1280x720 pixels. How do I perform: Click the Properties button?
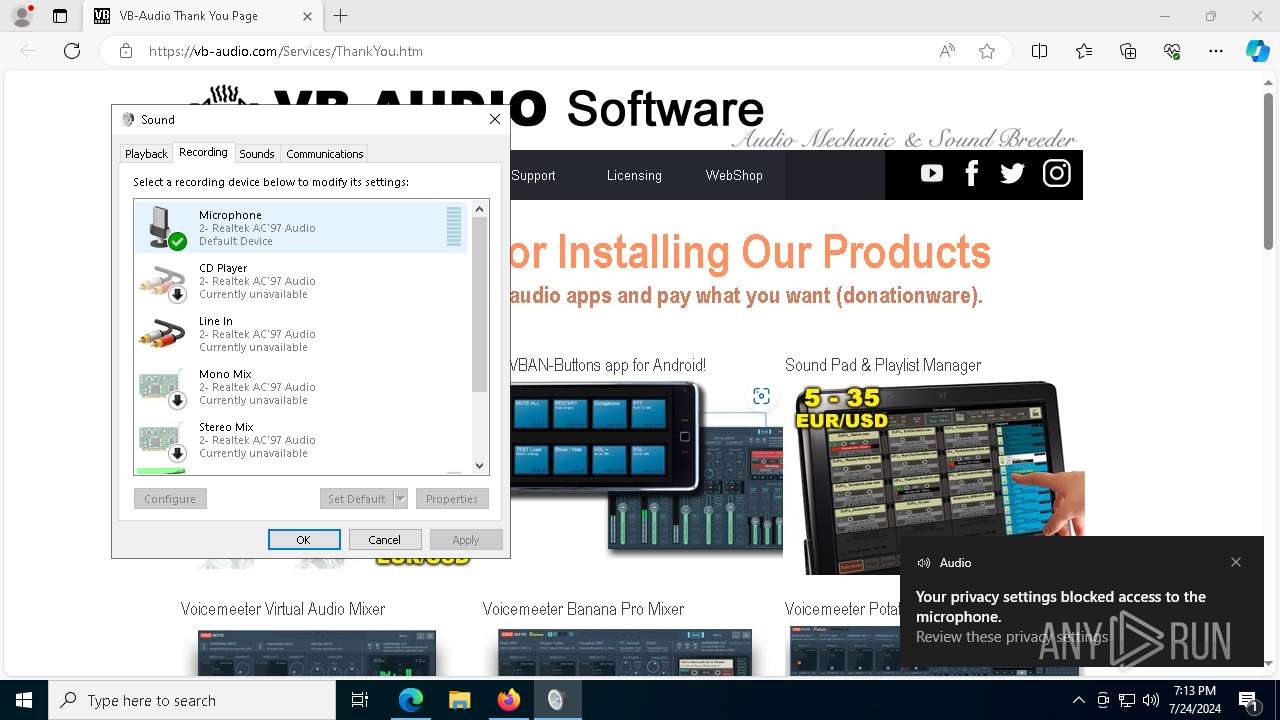pos(452,498)
